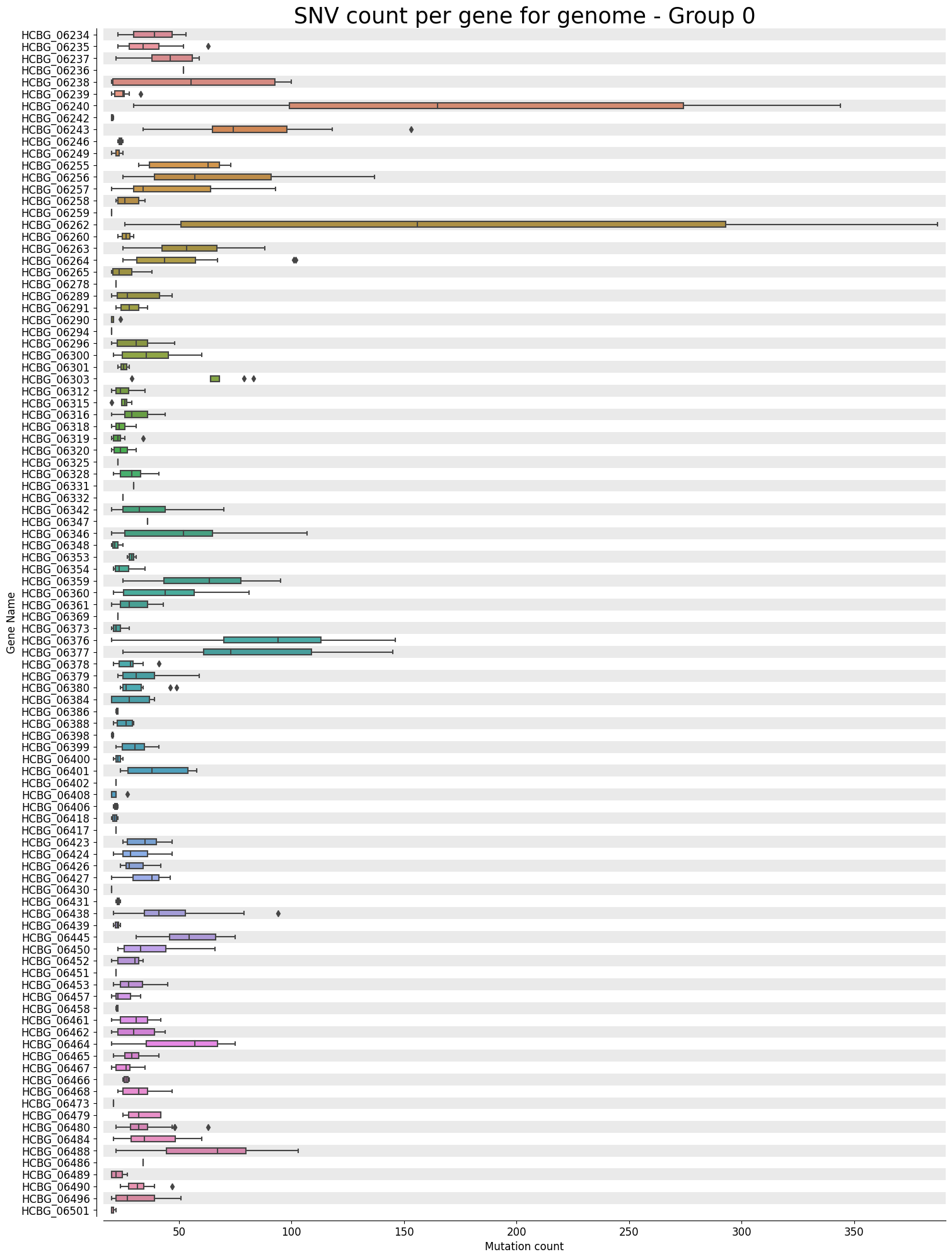Click the HCBG_06238 box in the plot
The image size is (952, 1259).
[194, 82]
